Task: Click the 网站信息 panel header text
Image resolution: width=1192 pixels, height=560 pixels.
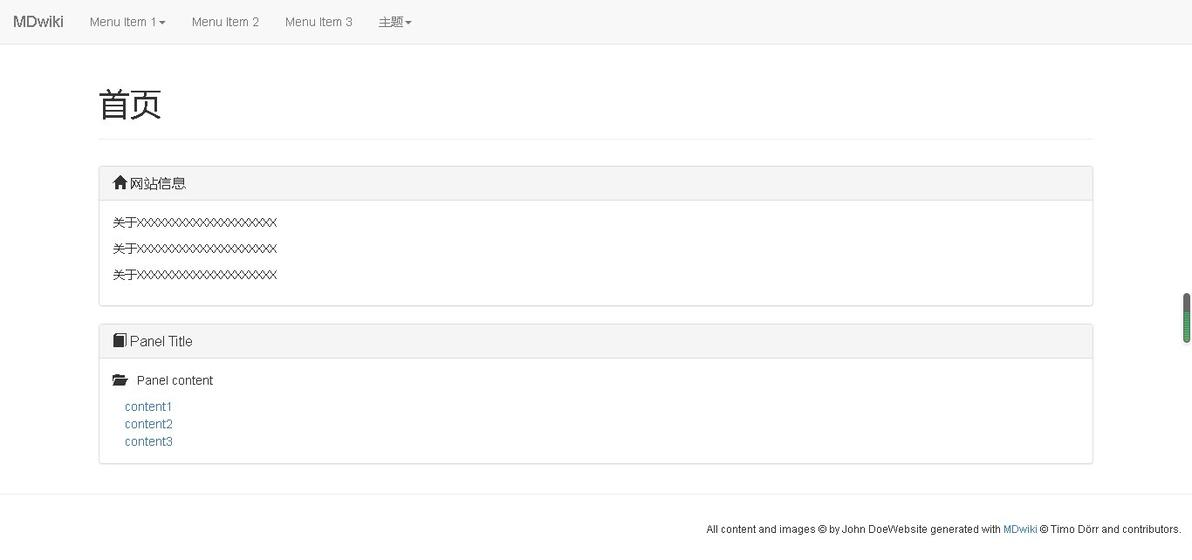Action: coord(158,183)
